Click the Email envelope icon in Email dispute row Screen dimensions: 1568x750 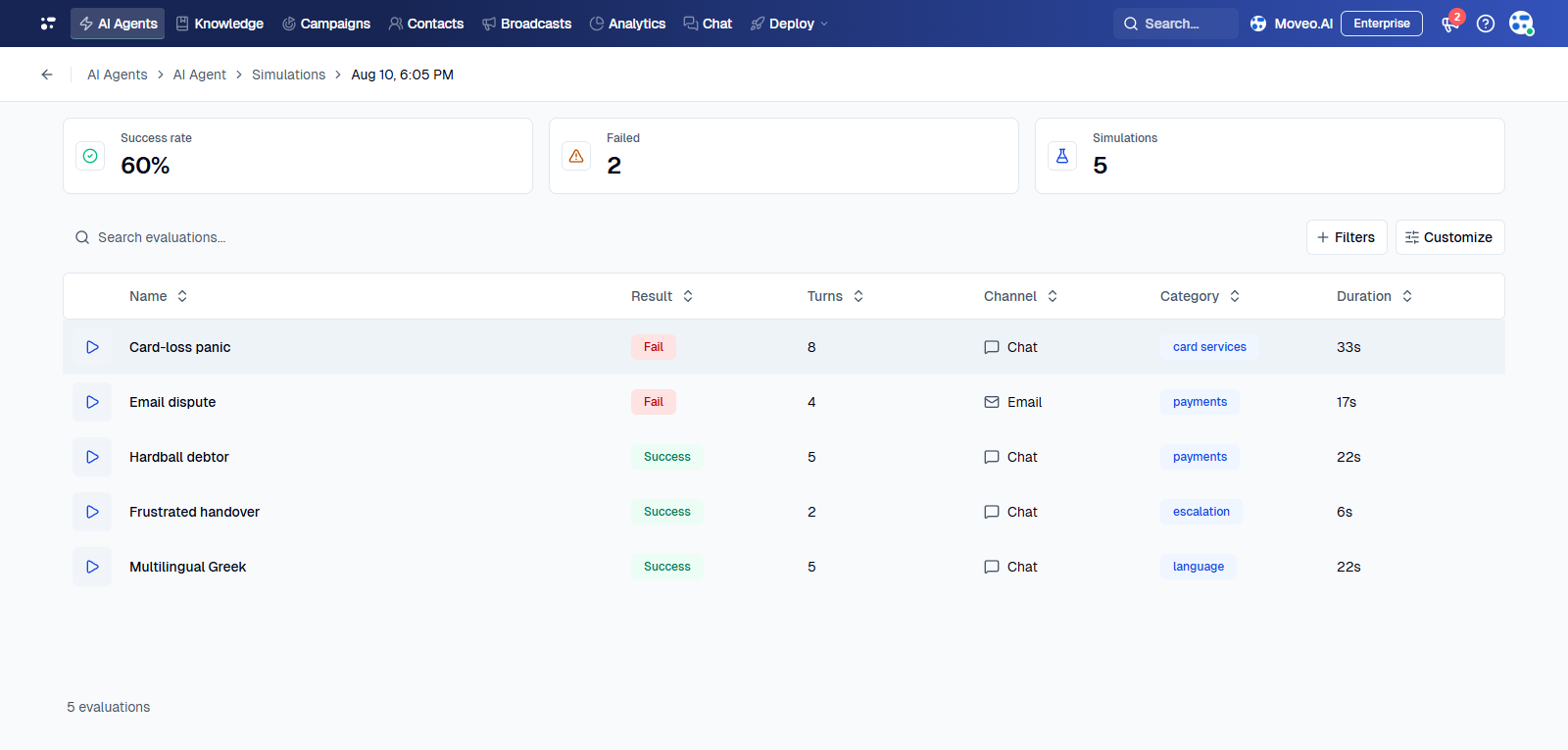[992, 402]
